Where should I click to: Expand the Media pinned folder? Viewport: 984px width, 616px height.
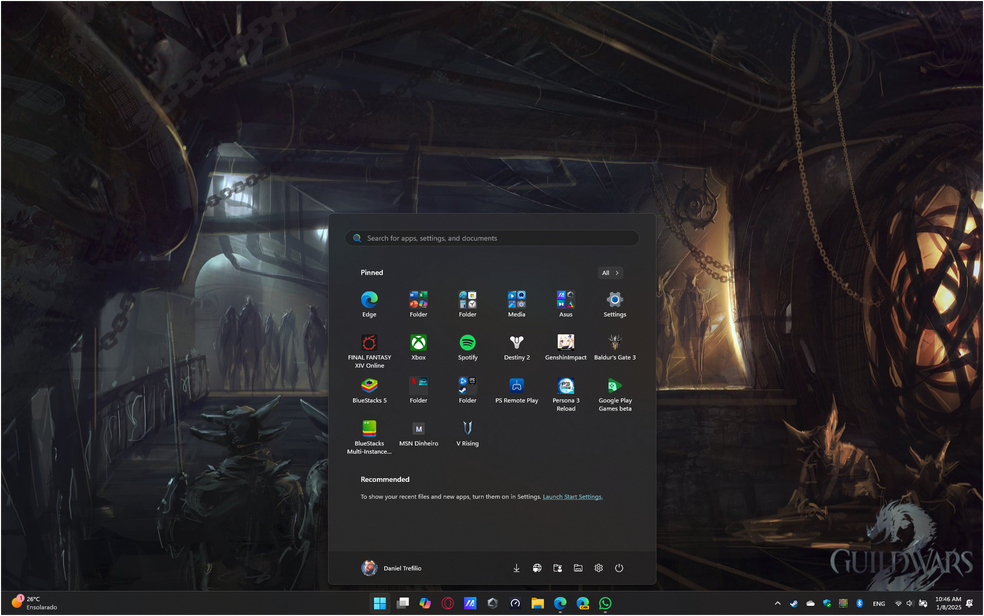click(x=516, y=300)
